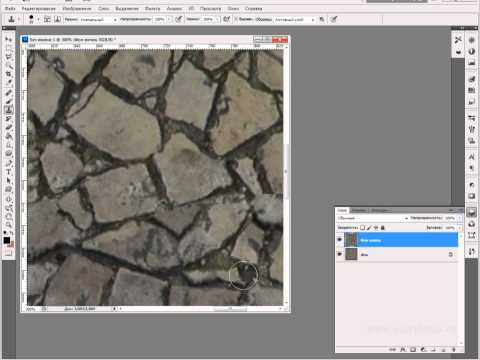Toggle lock image pixels brush icon

click(x=369, y=228)
